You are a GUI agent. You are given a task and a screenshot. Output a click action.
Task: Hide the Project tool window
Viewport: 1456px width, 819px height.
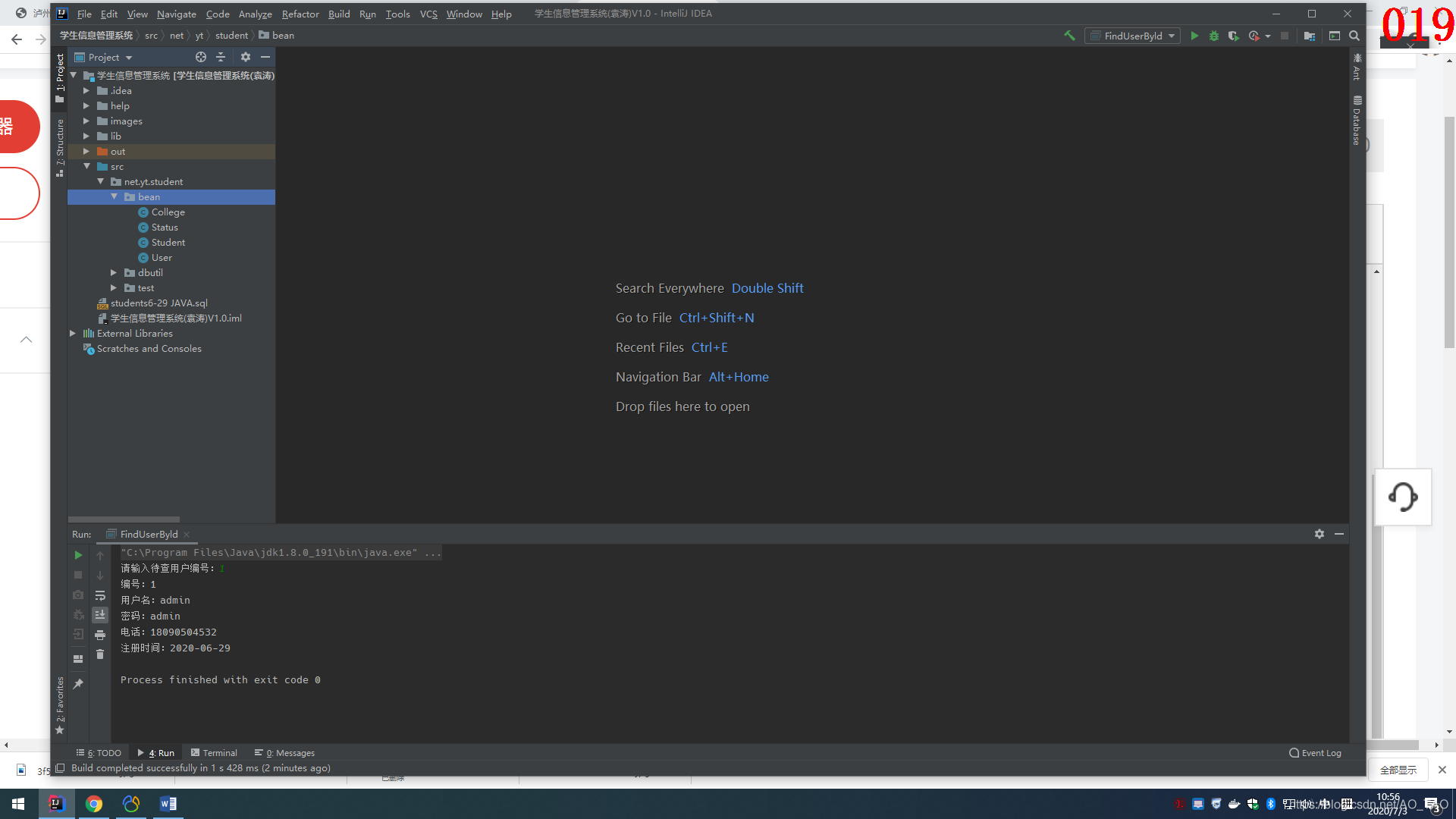pos(265,57)
